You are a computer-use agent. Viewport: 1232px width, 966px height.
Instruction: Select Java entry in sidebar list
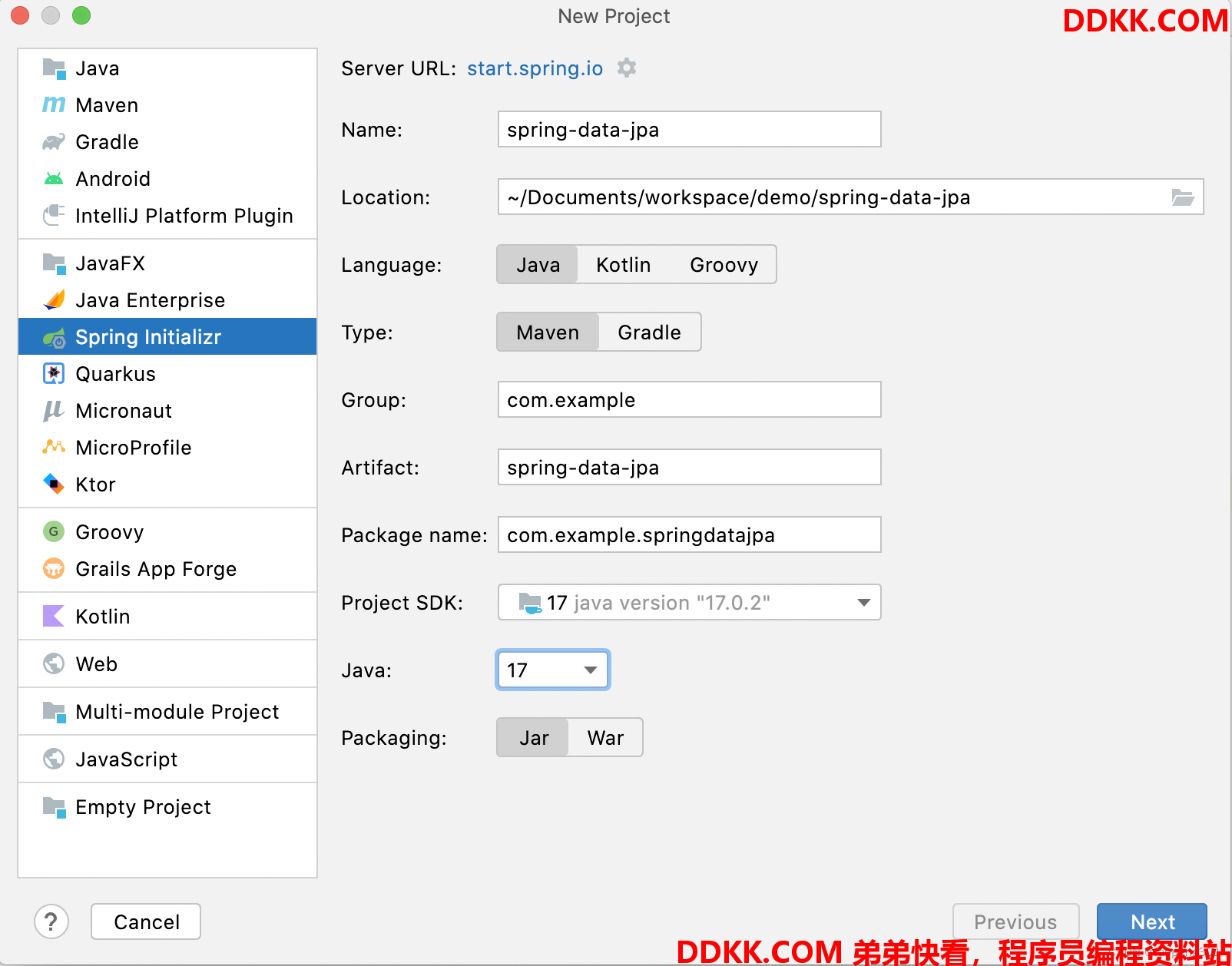pos(167,68)
